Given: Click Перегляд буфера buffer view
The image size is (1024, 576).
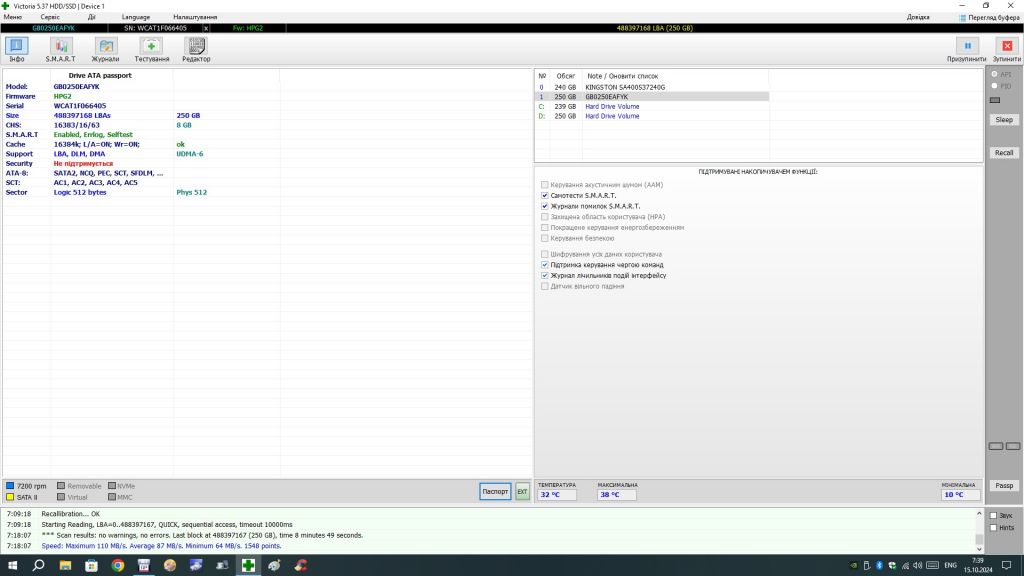Looking at the screenshot, I should tap(989, 18).
